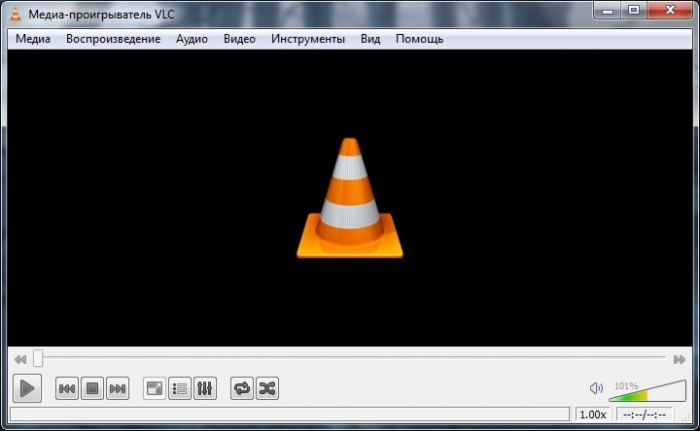
Task: Click the elapsed time display
Action: coord(645,414)
